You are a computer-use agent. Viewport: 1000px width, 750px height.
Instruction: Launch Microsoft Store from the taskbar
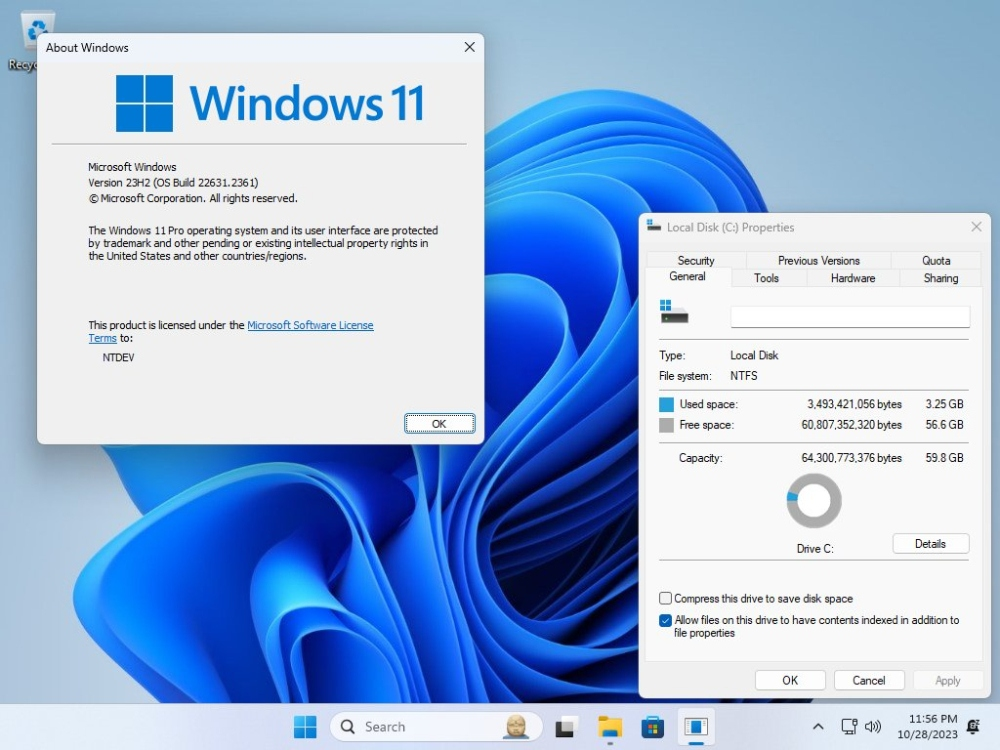click(x=653, y=727)
